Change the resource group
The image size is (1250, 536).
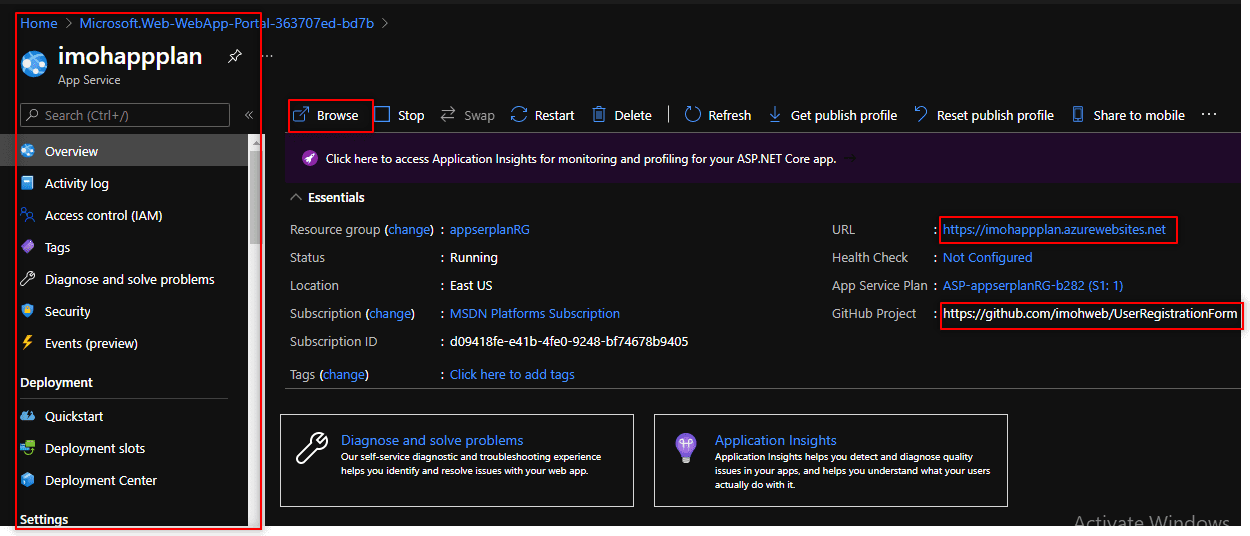click(409, 229)
